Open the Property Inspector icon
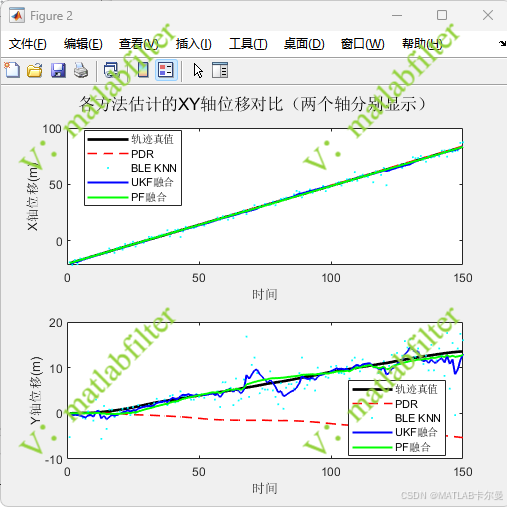 click(220, 70)
